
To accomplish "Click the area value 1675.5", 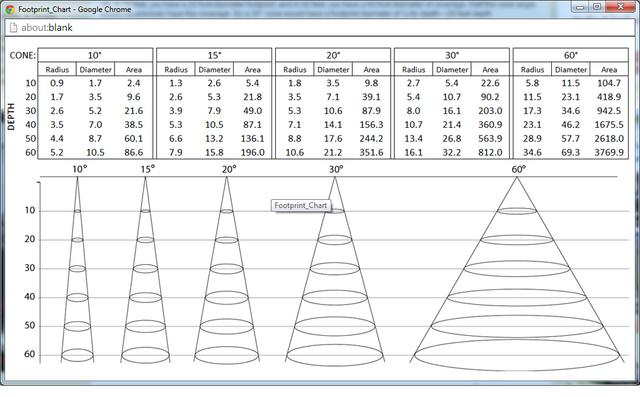I will 609,125.
